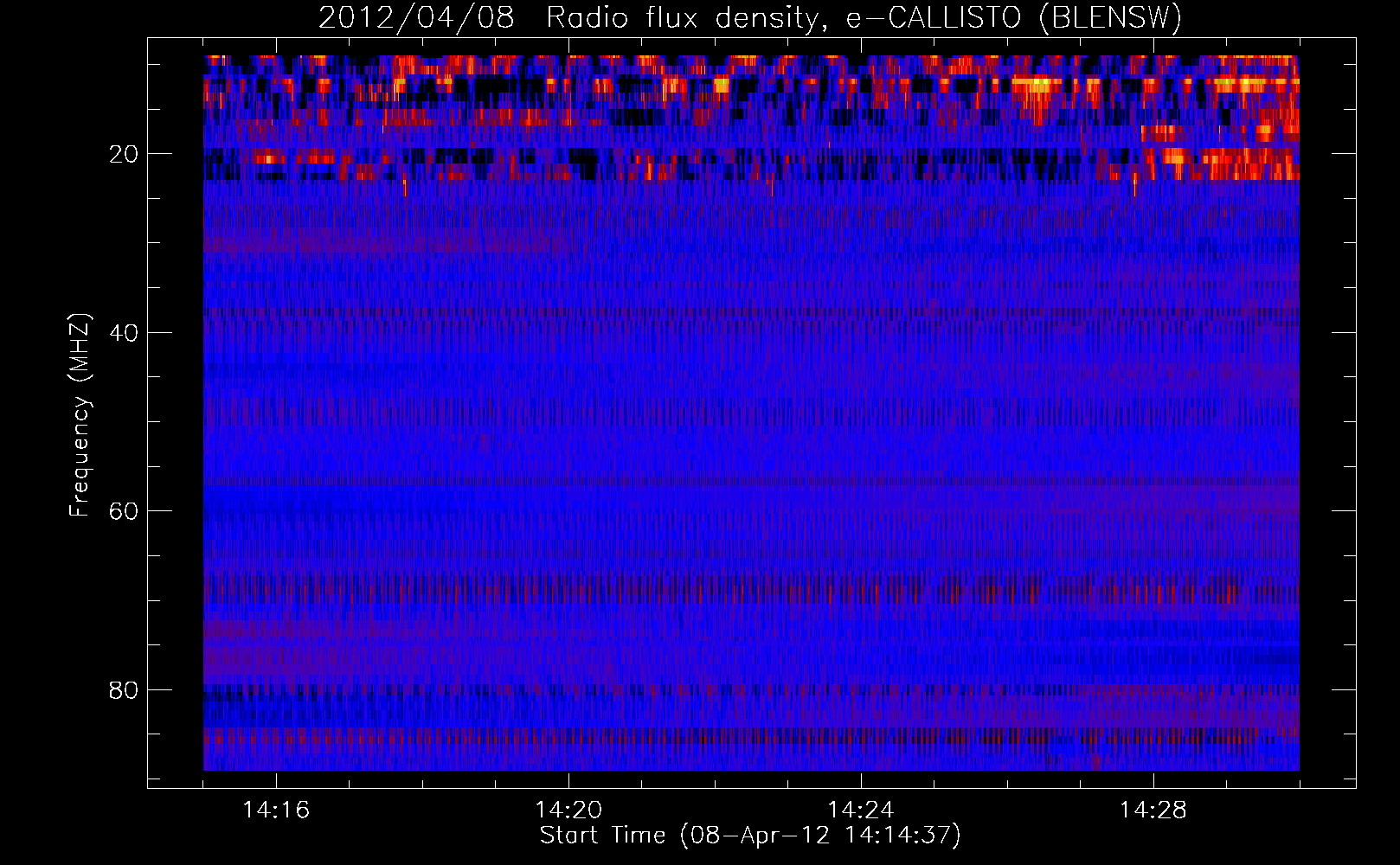Screen dimensions: 1400x865
Task: Click the 14:20 time axis label
Action: 568,810
